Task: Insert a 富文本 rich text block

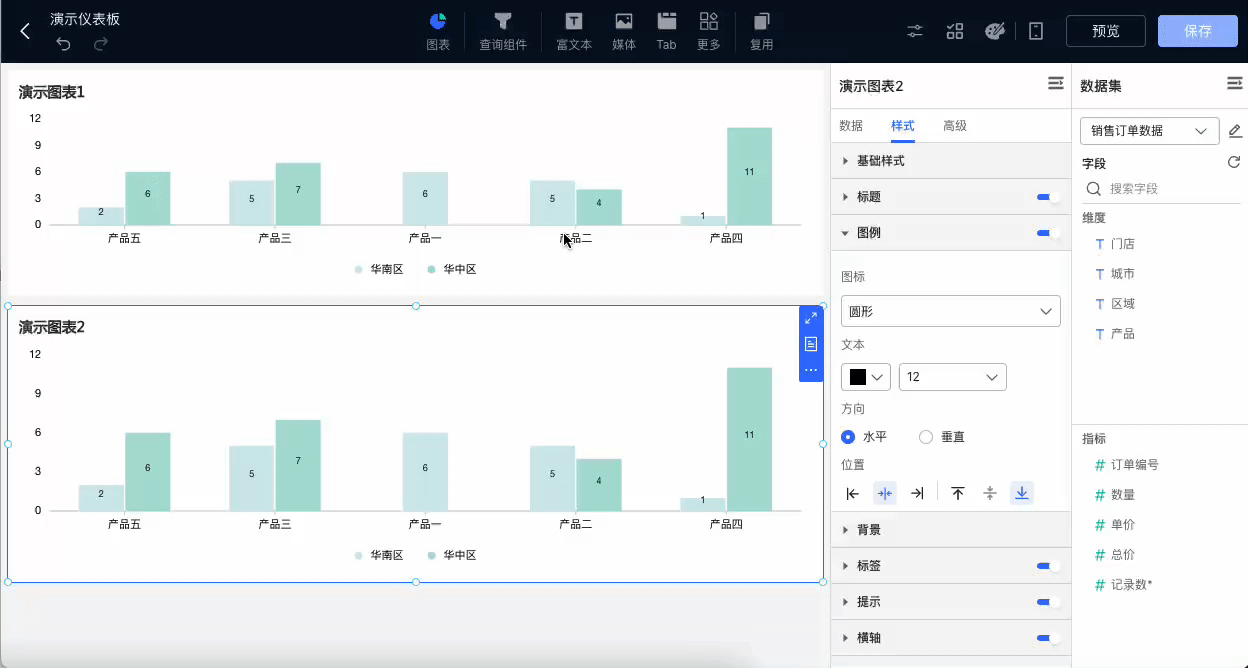Action: pyautogui.click(x=574, y=32)
